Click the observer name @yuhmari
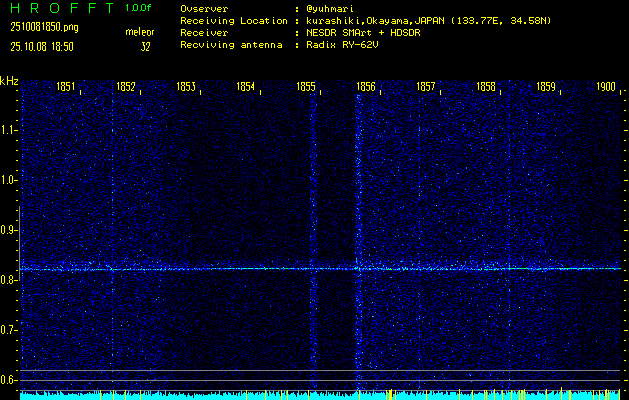 pyautogui.click(x=330, y=9)
